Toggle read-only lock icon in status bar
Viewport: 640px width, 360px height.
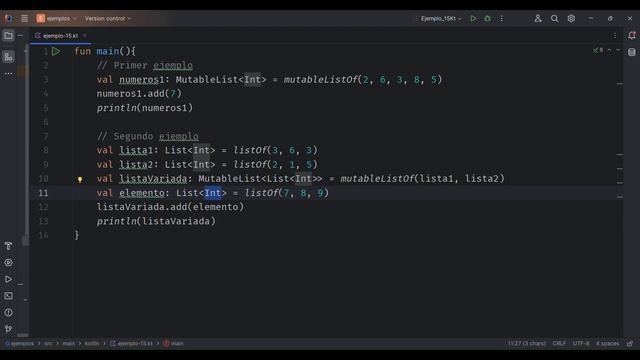tap(630, 343)
